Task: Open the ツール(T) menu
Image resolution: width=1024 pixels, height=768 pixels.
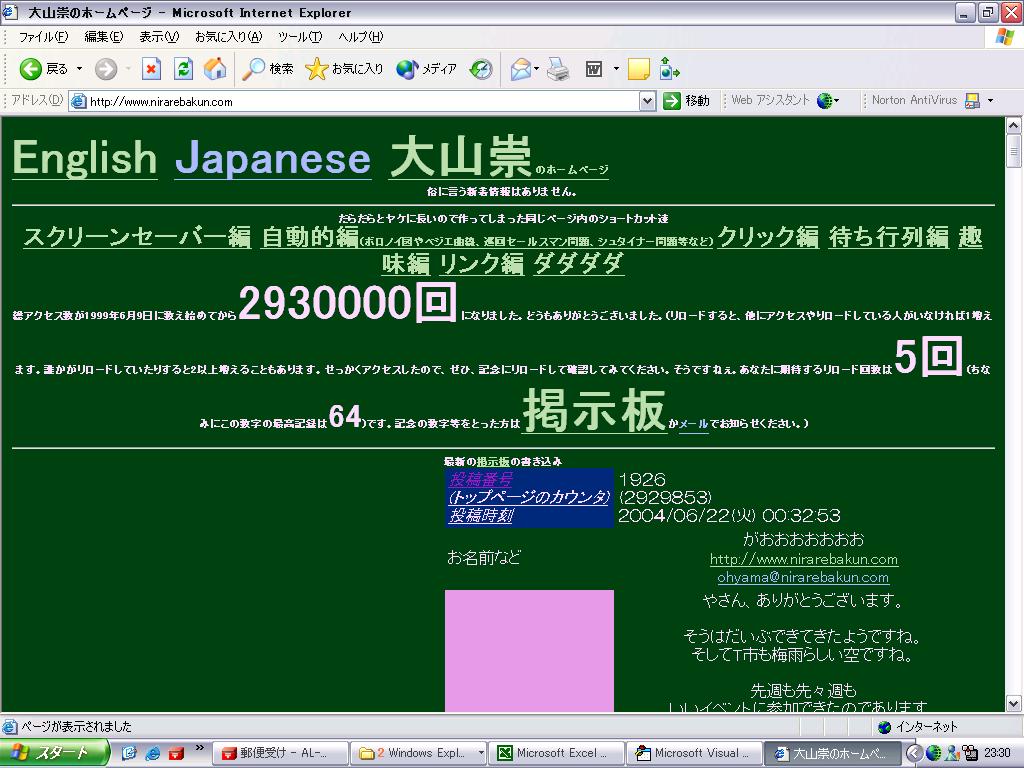Action: click(300, 37)
